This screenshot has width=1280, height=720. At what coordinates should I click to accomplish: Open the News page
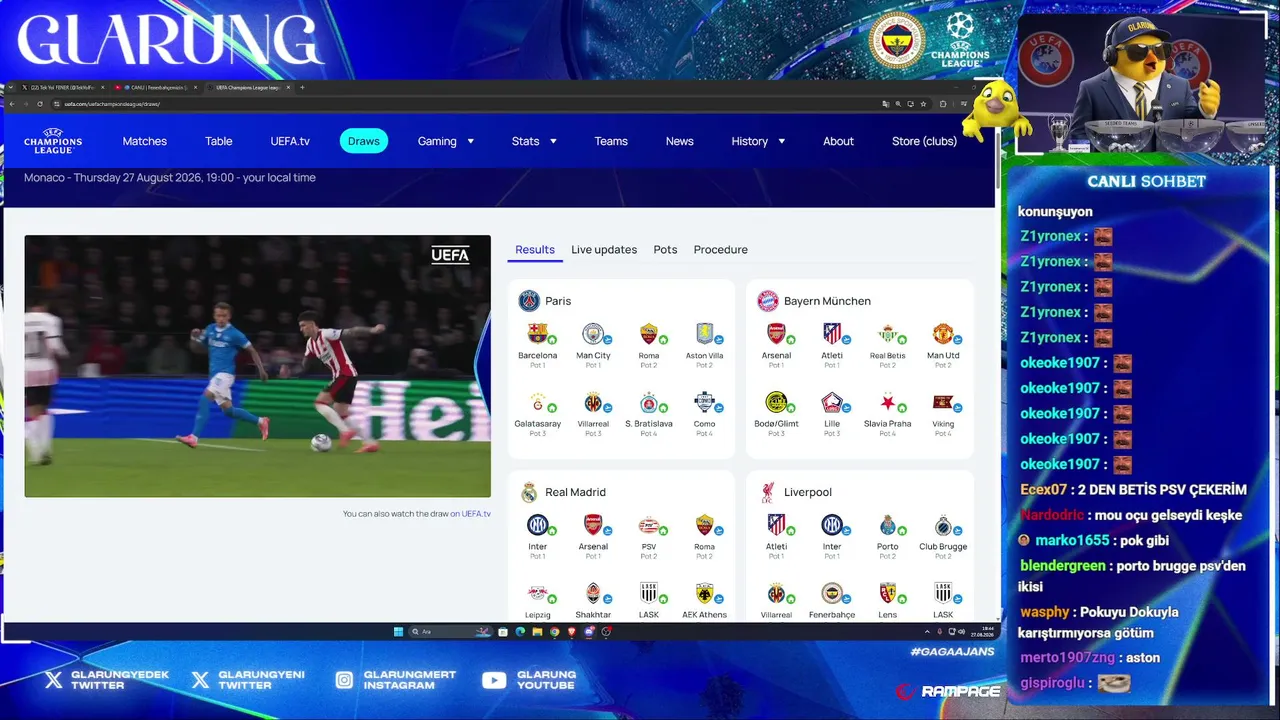680,141
